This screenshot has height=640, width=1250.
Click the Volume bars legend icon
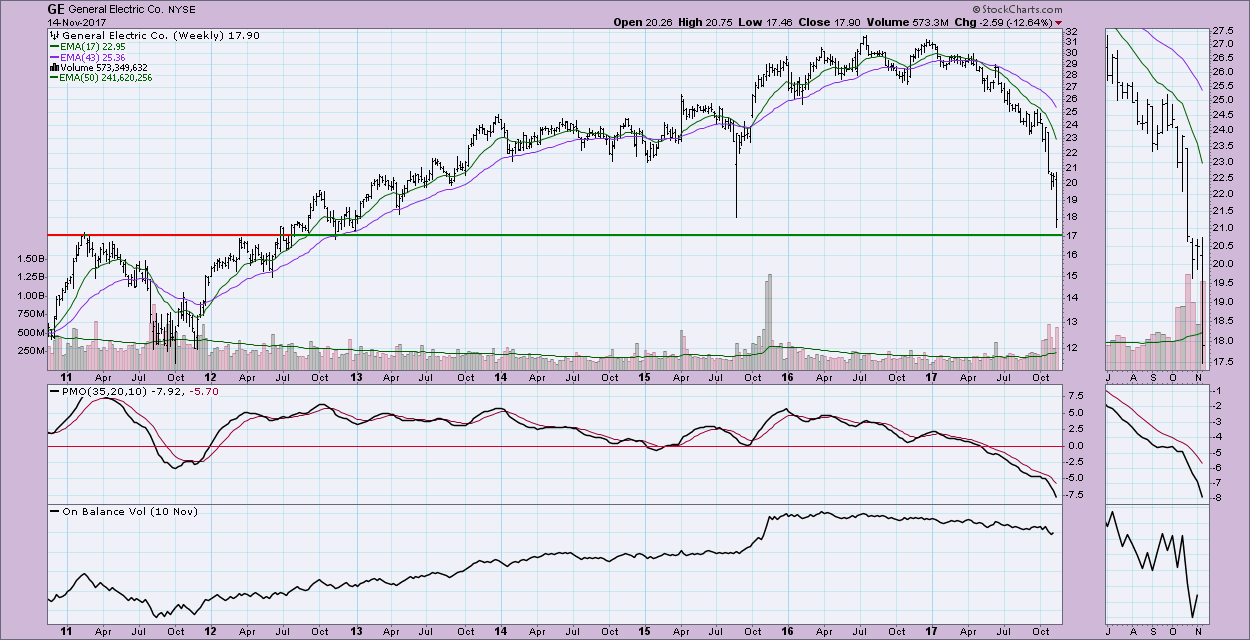[52, 69]
